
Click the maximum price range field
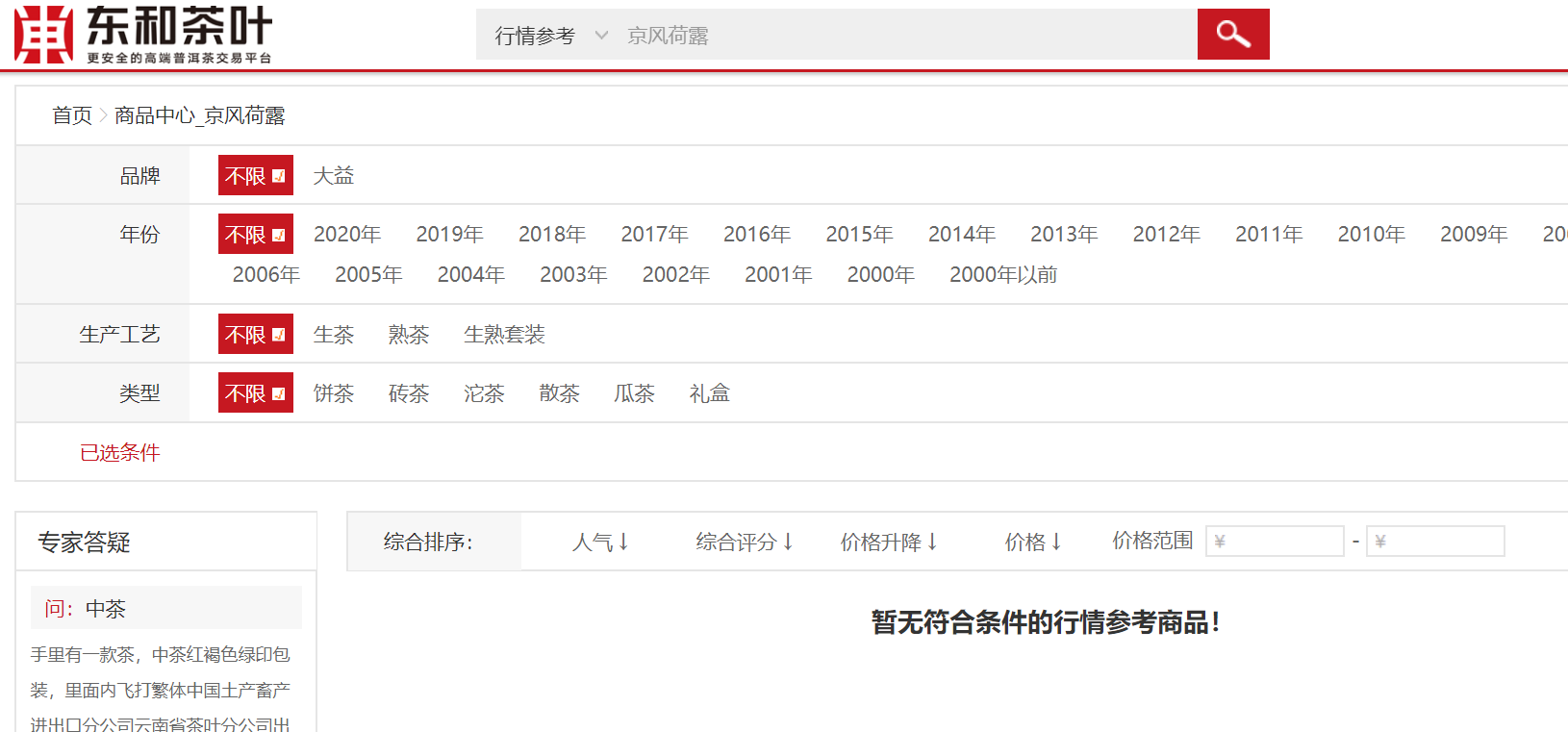1435,542
